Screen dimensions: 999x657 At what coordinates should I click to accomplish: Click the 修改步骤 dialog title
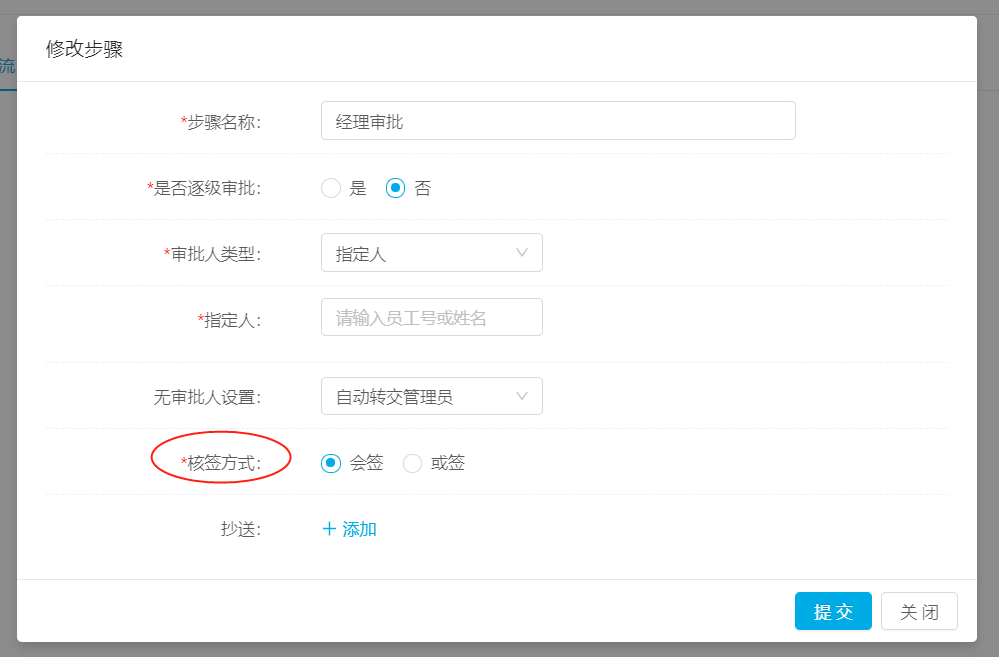tap(84, 49)
